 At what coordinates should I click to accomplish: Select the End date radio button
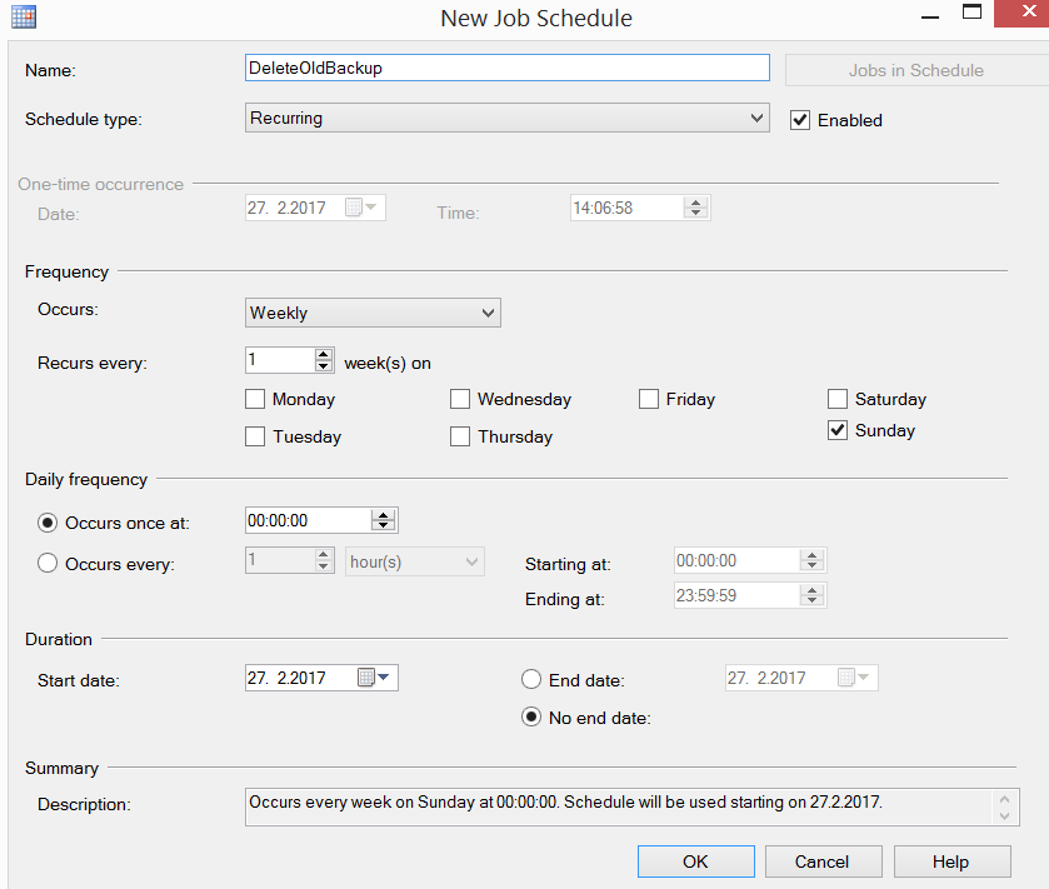pyautogui.click(x=531, y=680)
